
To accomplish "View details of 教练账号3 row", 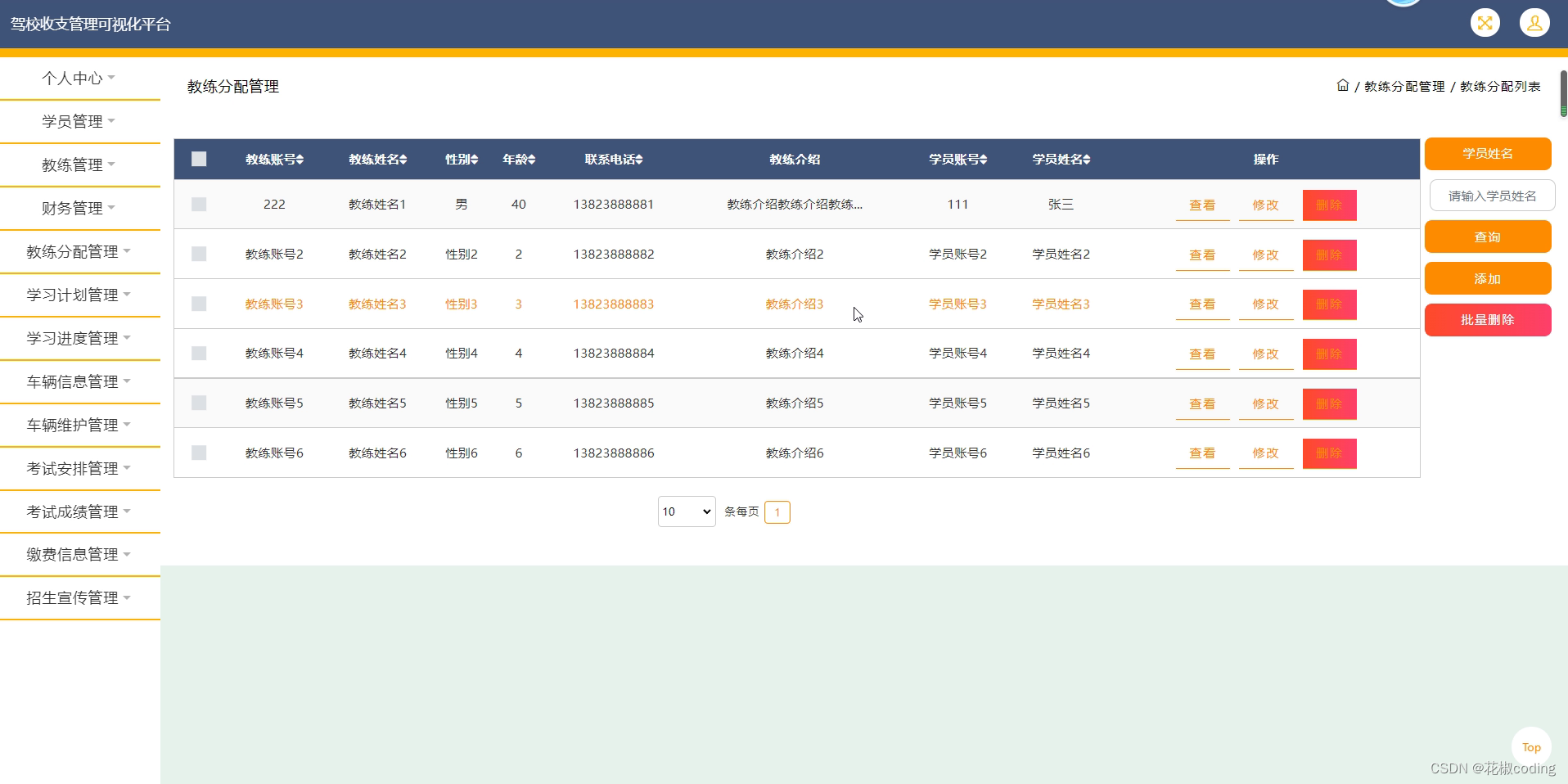I will pyautogui.click(x=1202, y=304).
